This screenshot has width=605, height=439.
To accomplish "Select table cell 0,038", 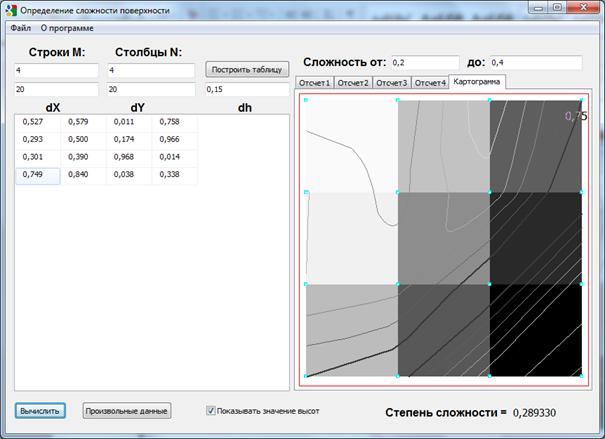I will coord(128,176).
